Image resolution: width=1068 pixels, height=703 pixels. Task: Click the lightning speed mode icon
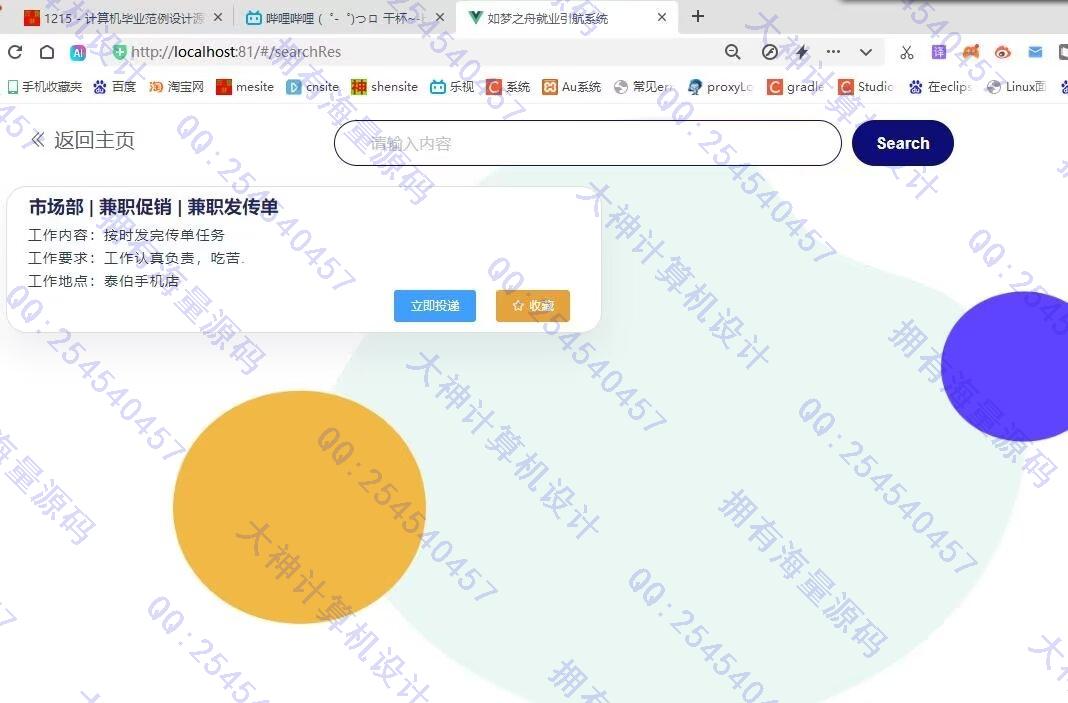click(x=802, y=52)
